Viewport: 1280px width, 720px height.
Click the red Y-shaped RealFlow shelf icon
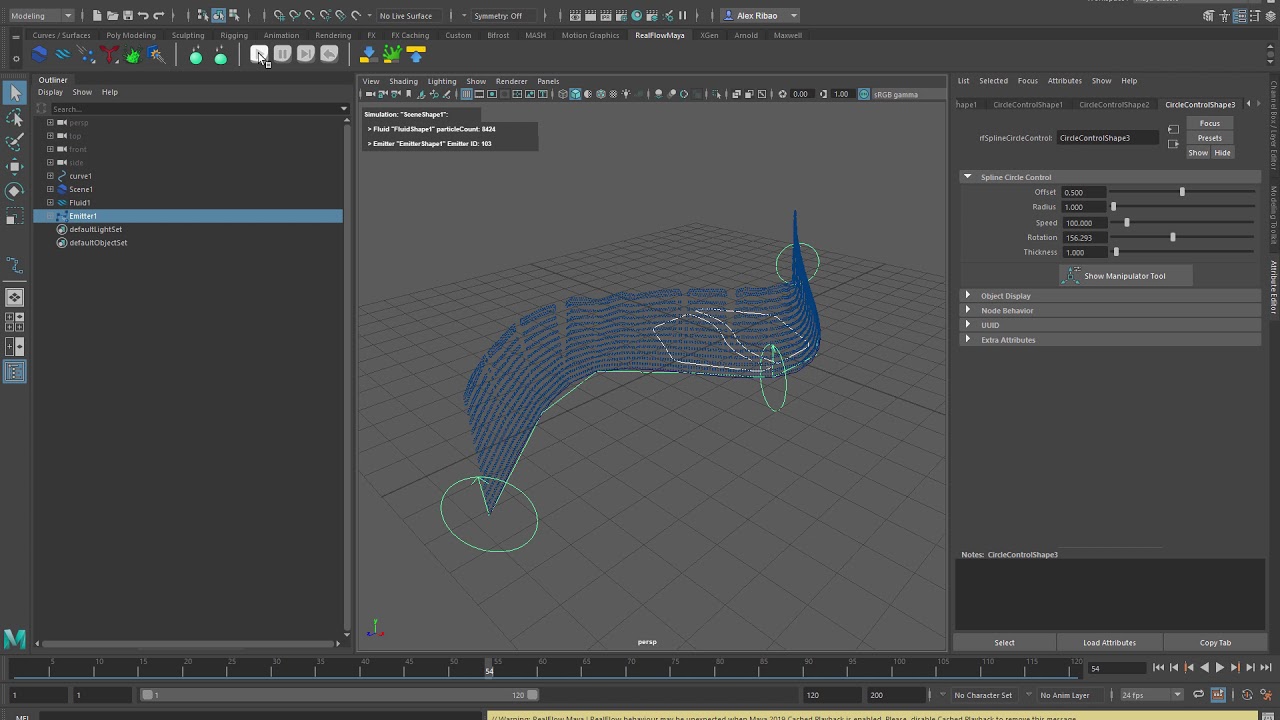[x=109, y=55]
